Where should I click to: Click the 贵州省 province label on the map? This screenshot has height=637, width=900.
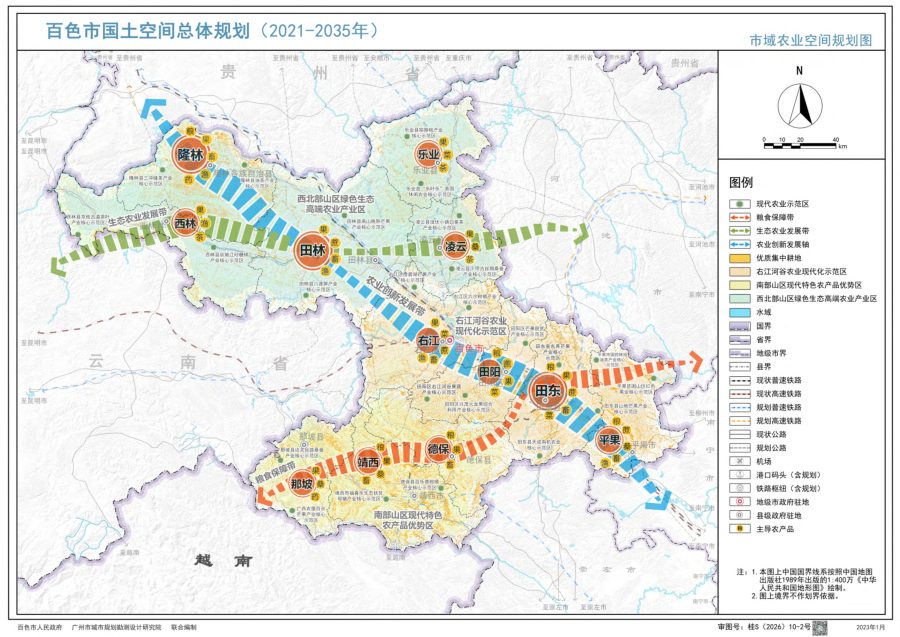pyautogui.click(x=321, y=72)
